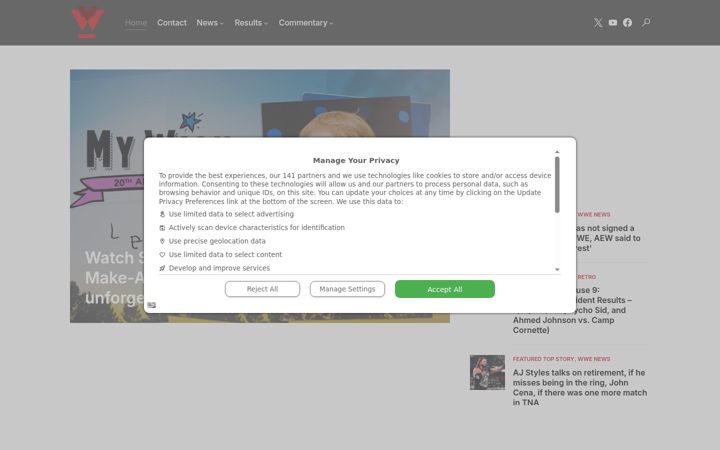Go to the Home menu item
The width and height of the screenshot is (720, 450).
point(136,22)
